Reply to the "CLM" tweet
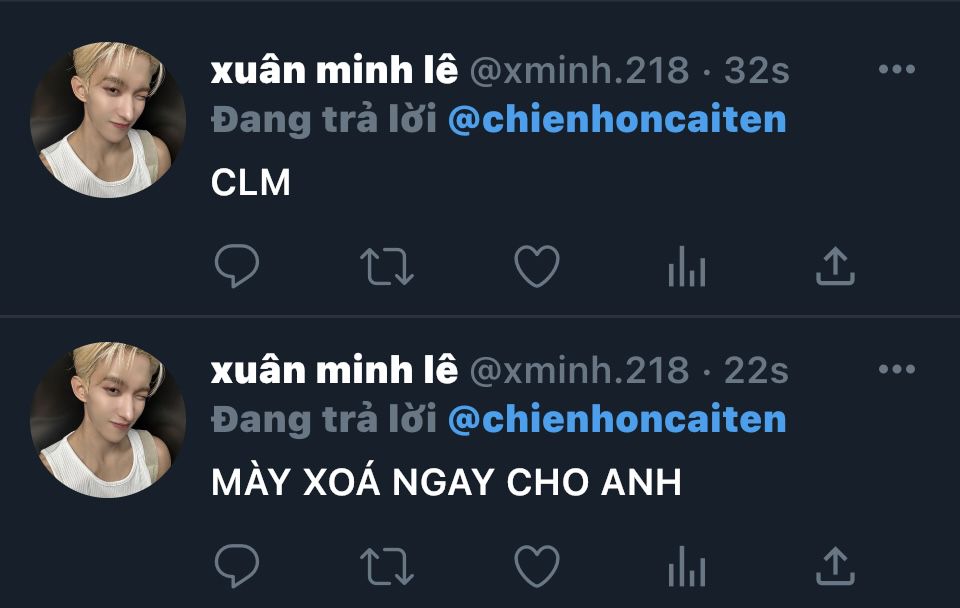The width and height of the screenshot is (960, 608). (237, 266)
